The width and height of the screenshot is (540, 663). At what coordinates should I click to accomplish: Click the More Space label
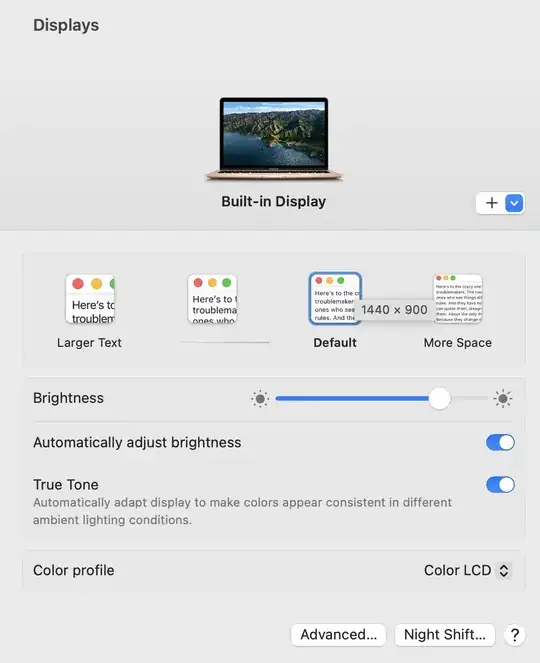pyautogui.click(x=458, y=342)
